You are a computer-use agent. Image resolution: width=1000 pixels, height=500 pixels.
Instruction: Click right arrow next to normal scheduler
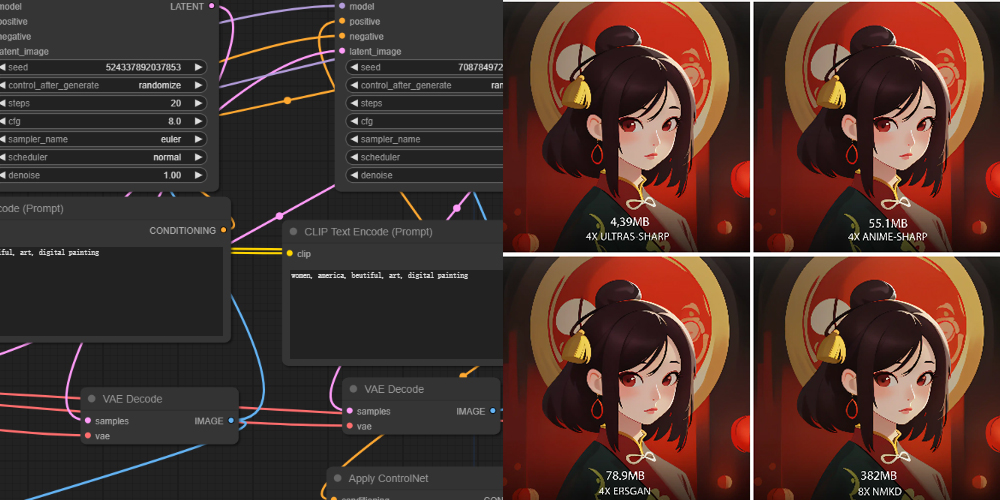(x=198, y=157)
